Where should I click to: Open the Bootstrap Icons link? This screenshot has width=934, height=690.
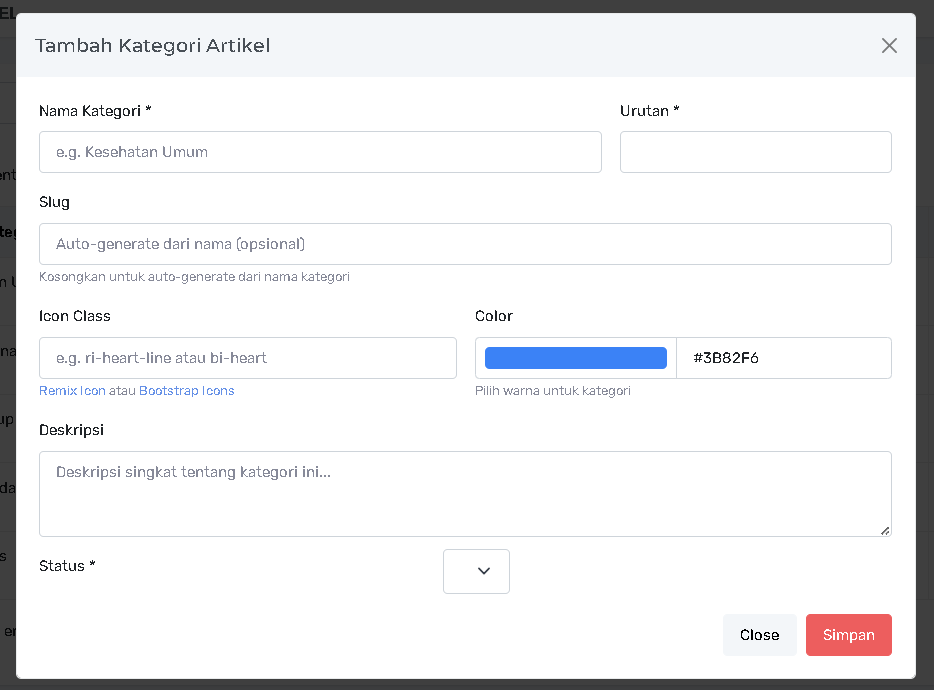187,391
